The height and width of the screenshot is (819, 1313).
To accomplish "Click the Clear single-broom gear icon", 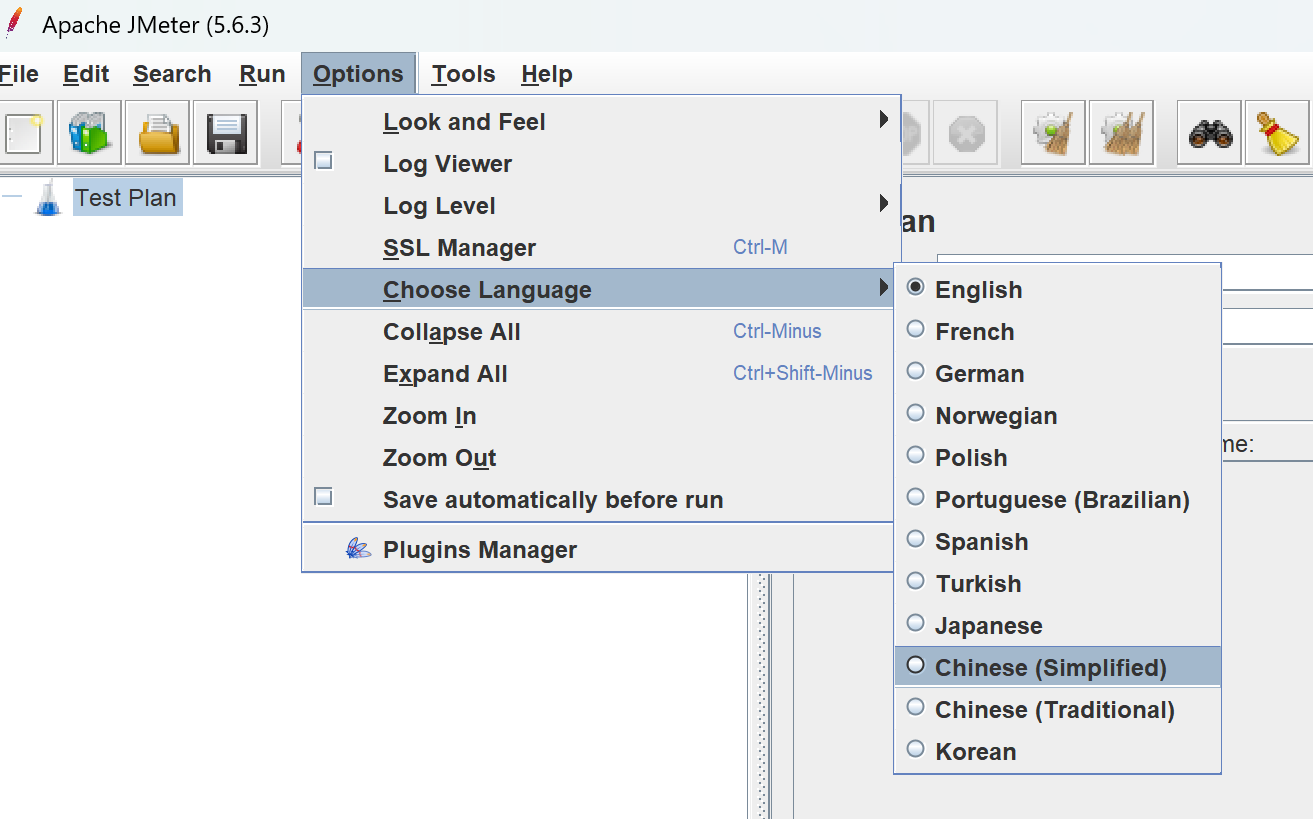I will [1053, 132].
